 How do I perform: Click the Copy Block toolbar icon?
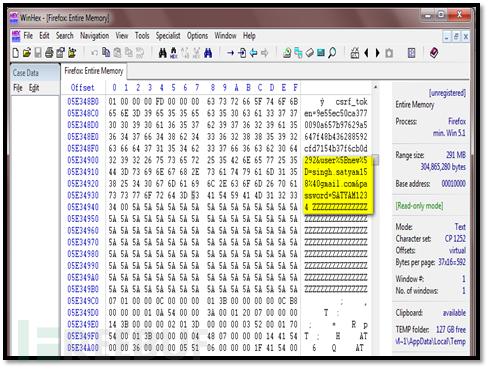106,53
